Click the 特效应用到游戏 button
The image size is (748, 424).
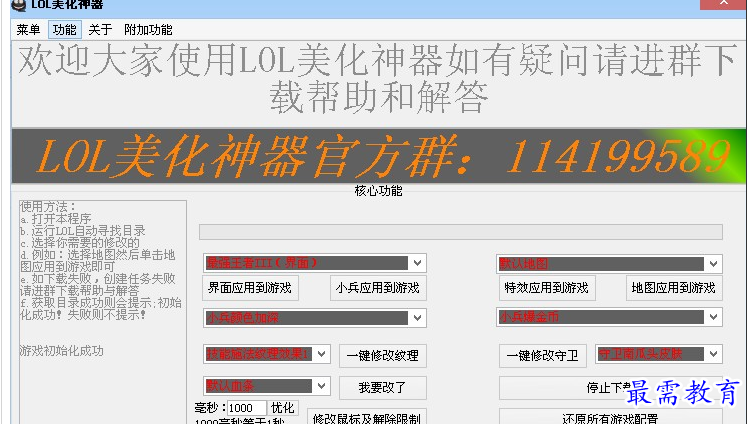pyautogui.click(x=547, y=288)
